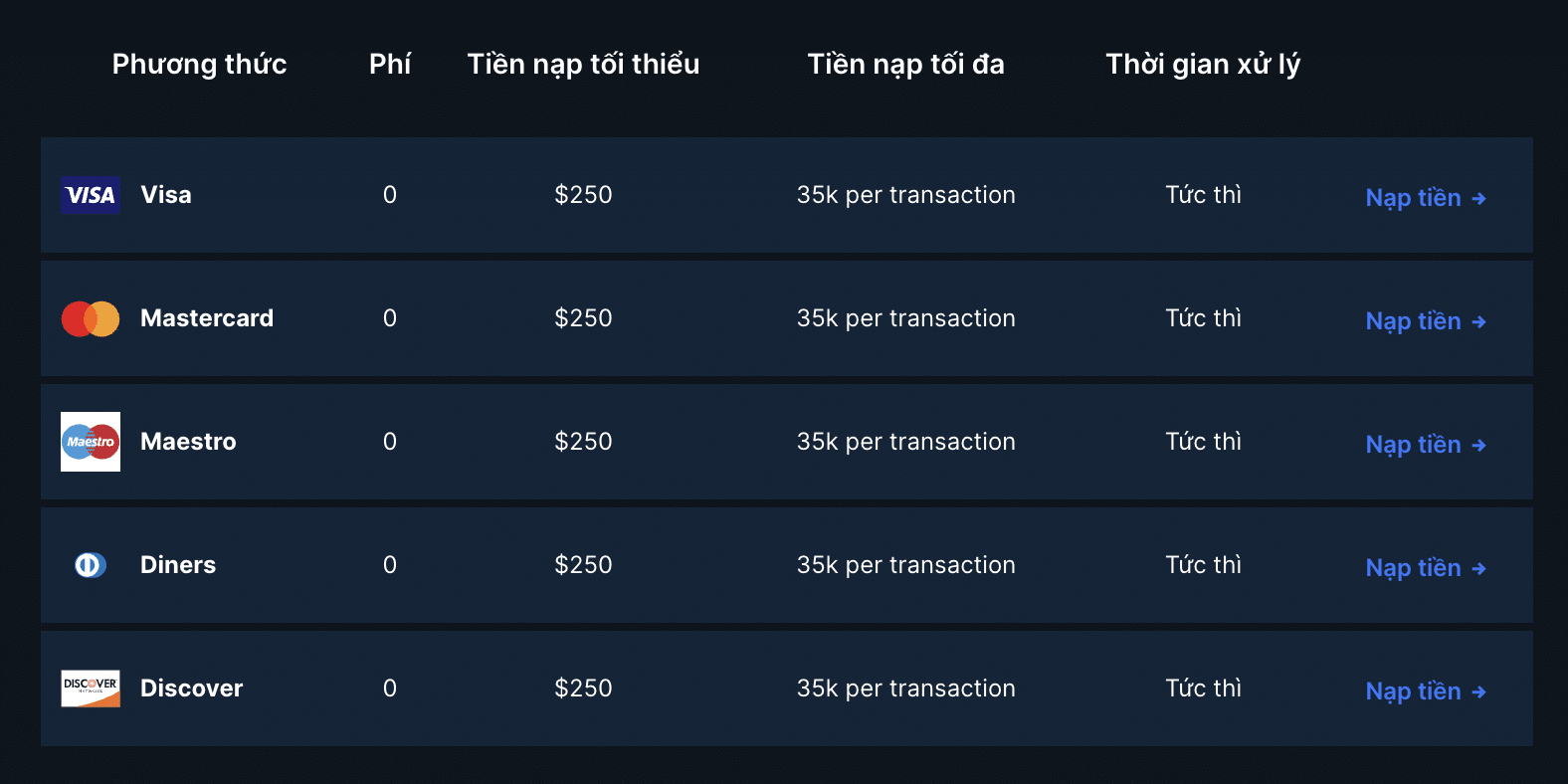Click the Tiền nạp tối đa header

coord(905,65)
